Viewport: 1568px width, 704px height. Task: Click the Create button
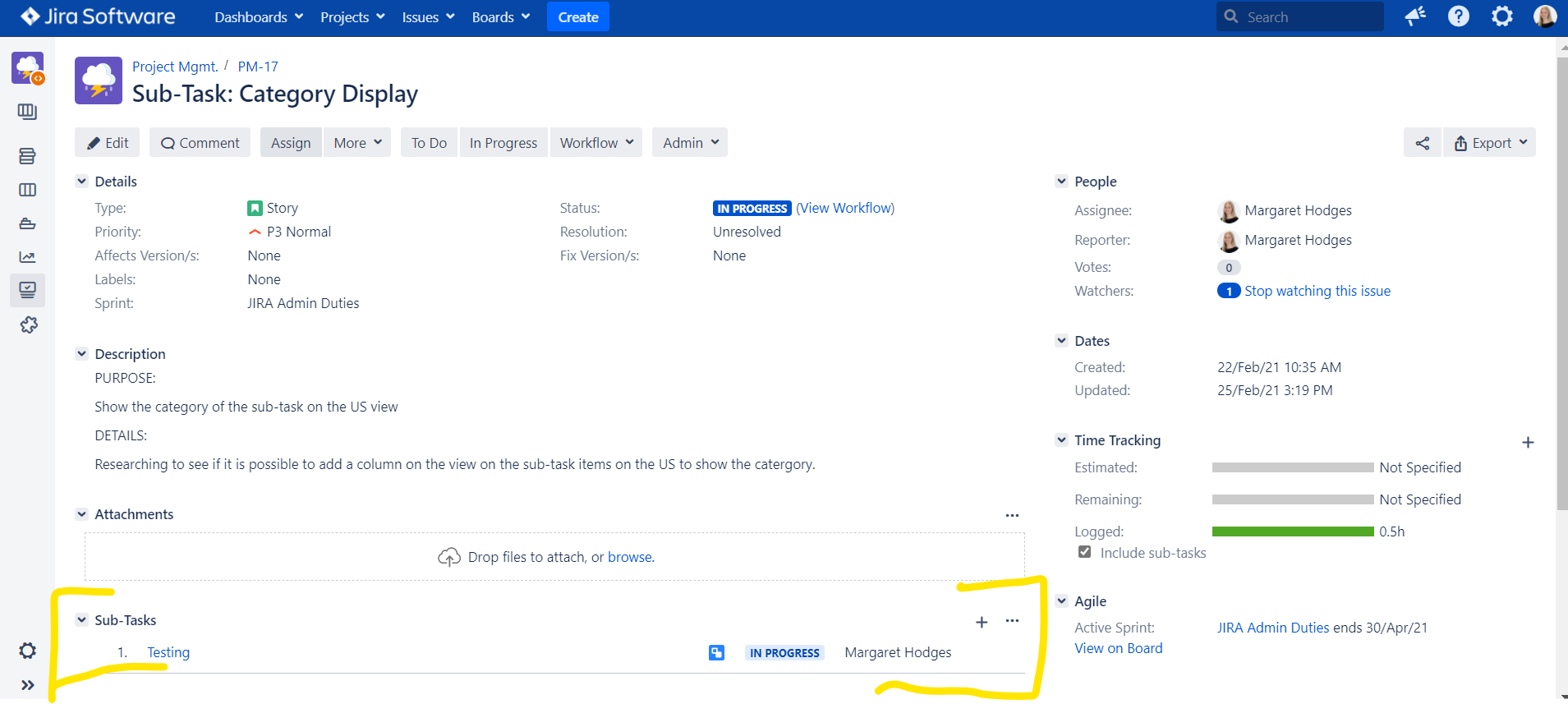578,17
